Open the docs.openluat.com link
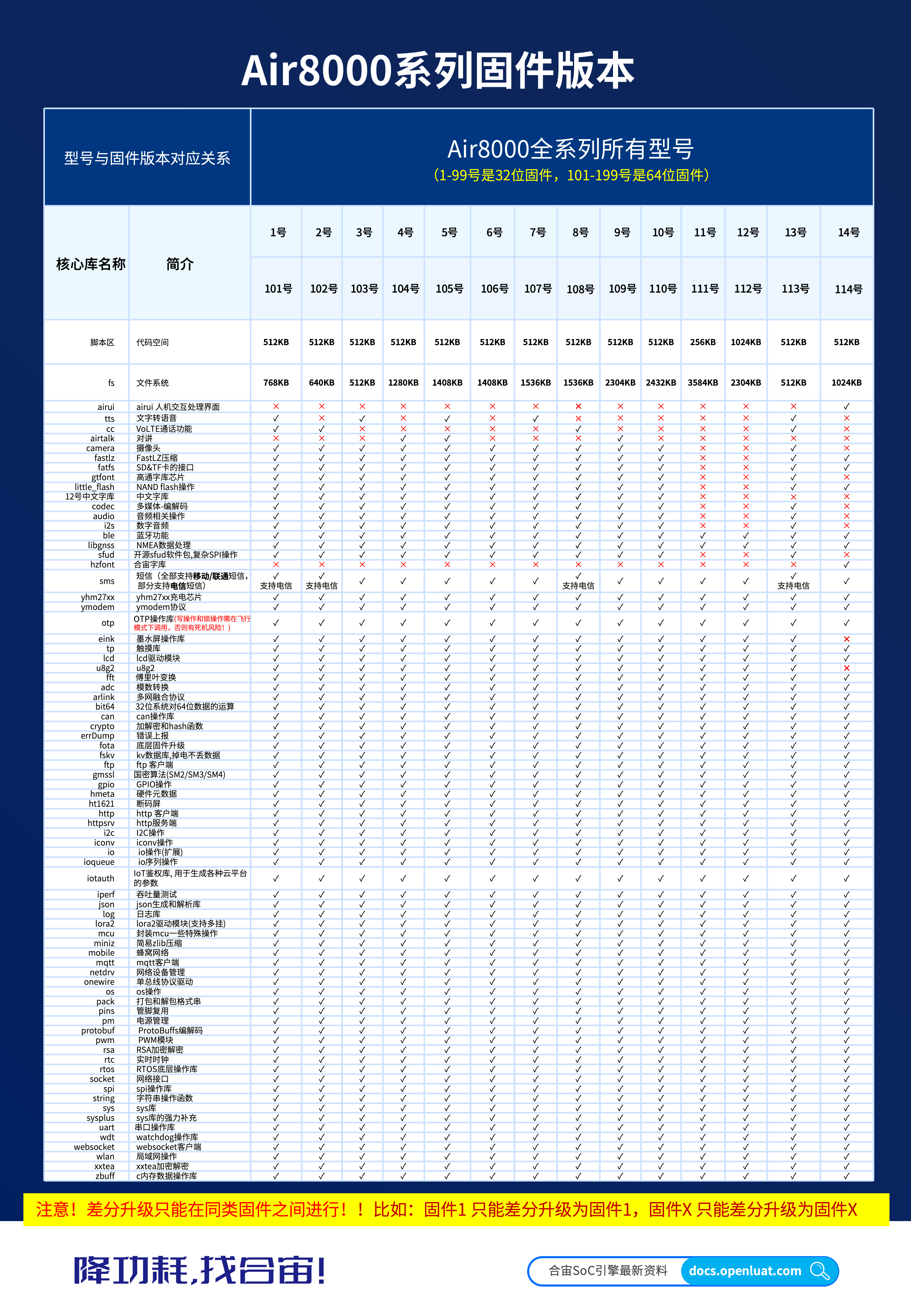Image resolution: width=911 pixels, height=1316 pixels. (745, 1271)
